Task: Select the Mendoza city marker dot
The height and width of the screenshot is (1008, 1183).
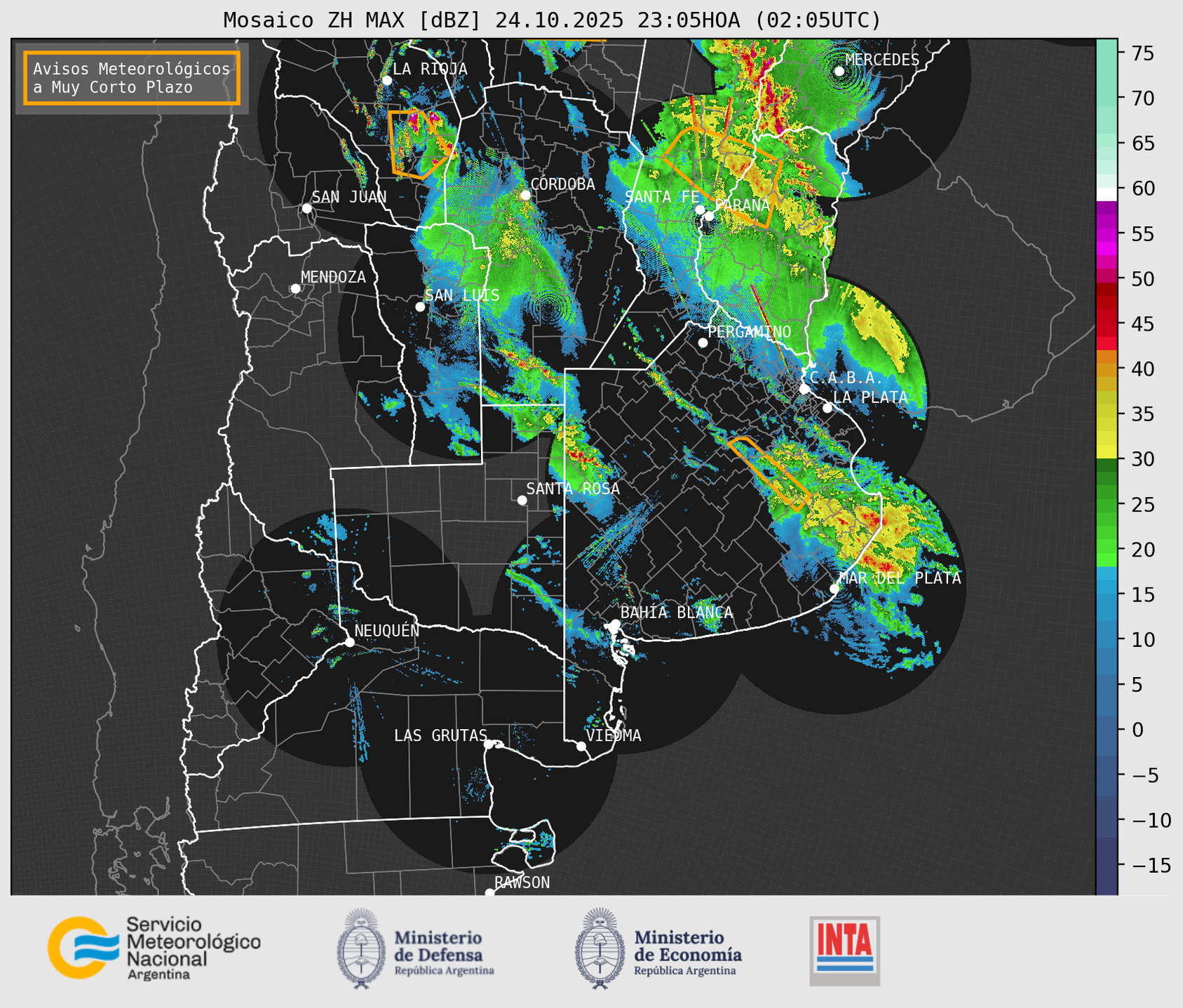Action: 295,289
